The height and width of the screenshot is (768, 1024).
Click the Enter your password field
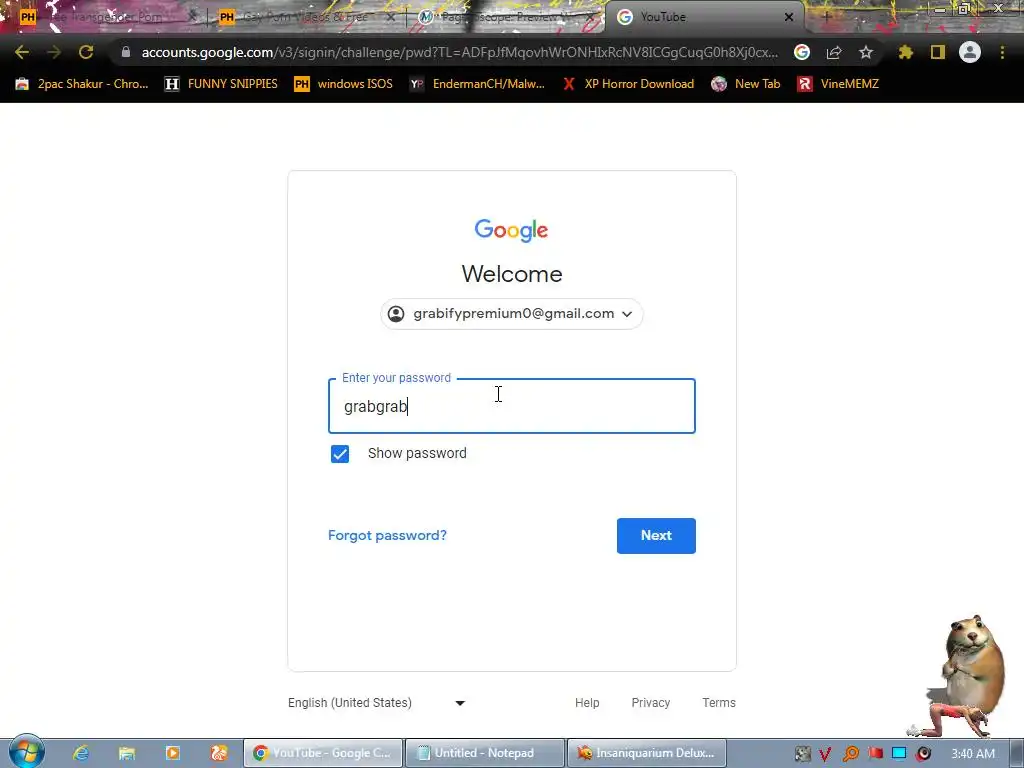pos(511,406)
